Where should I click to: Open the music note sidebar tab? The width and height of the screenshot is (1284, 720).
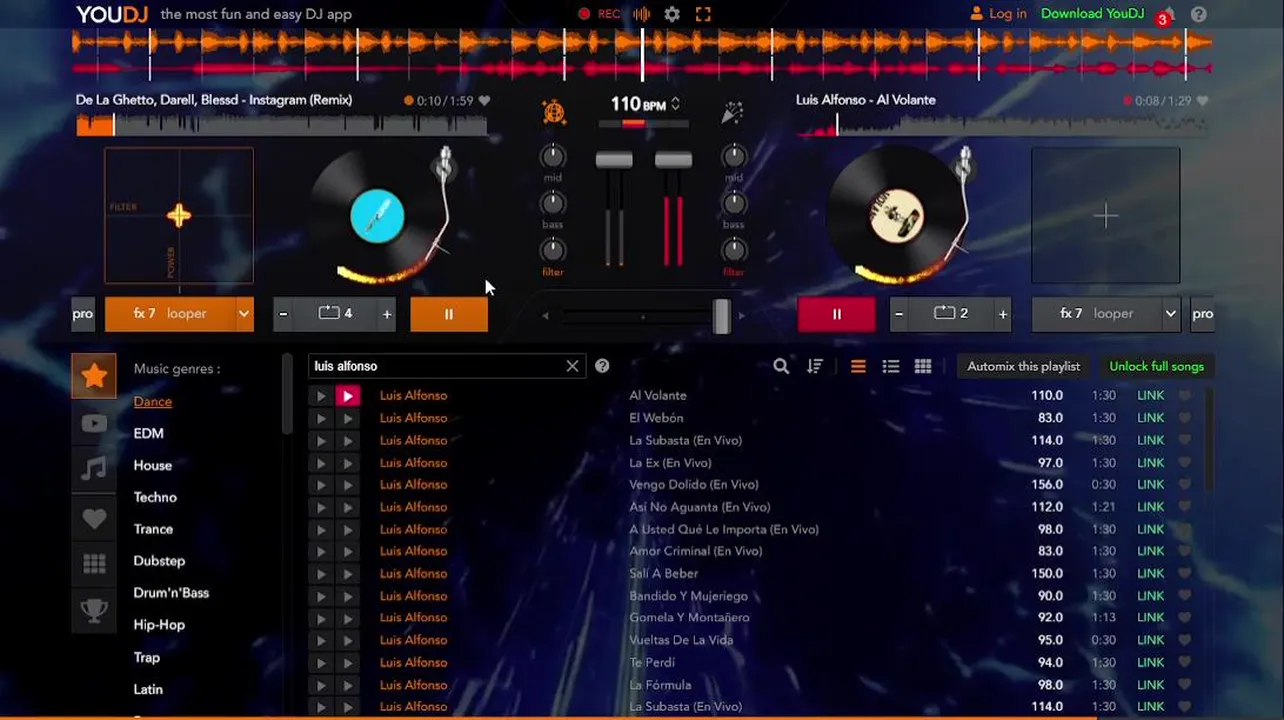tap(94, 468)
